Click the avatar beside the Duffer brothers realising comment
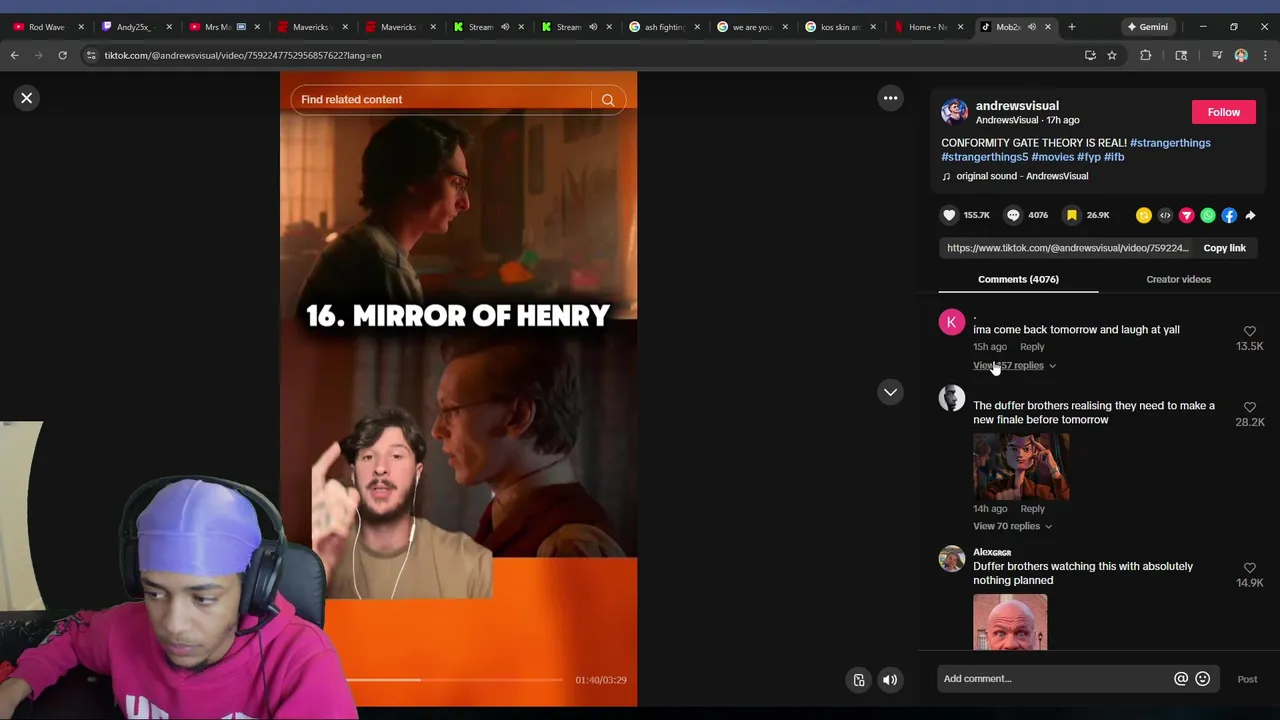The width and height of the screenshot is (1280, 720). point(952,398)
